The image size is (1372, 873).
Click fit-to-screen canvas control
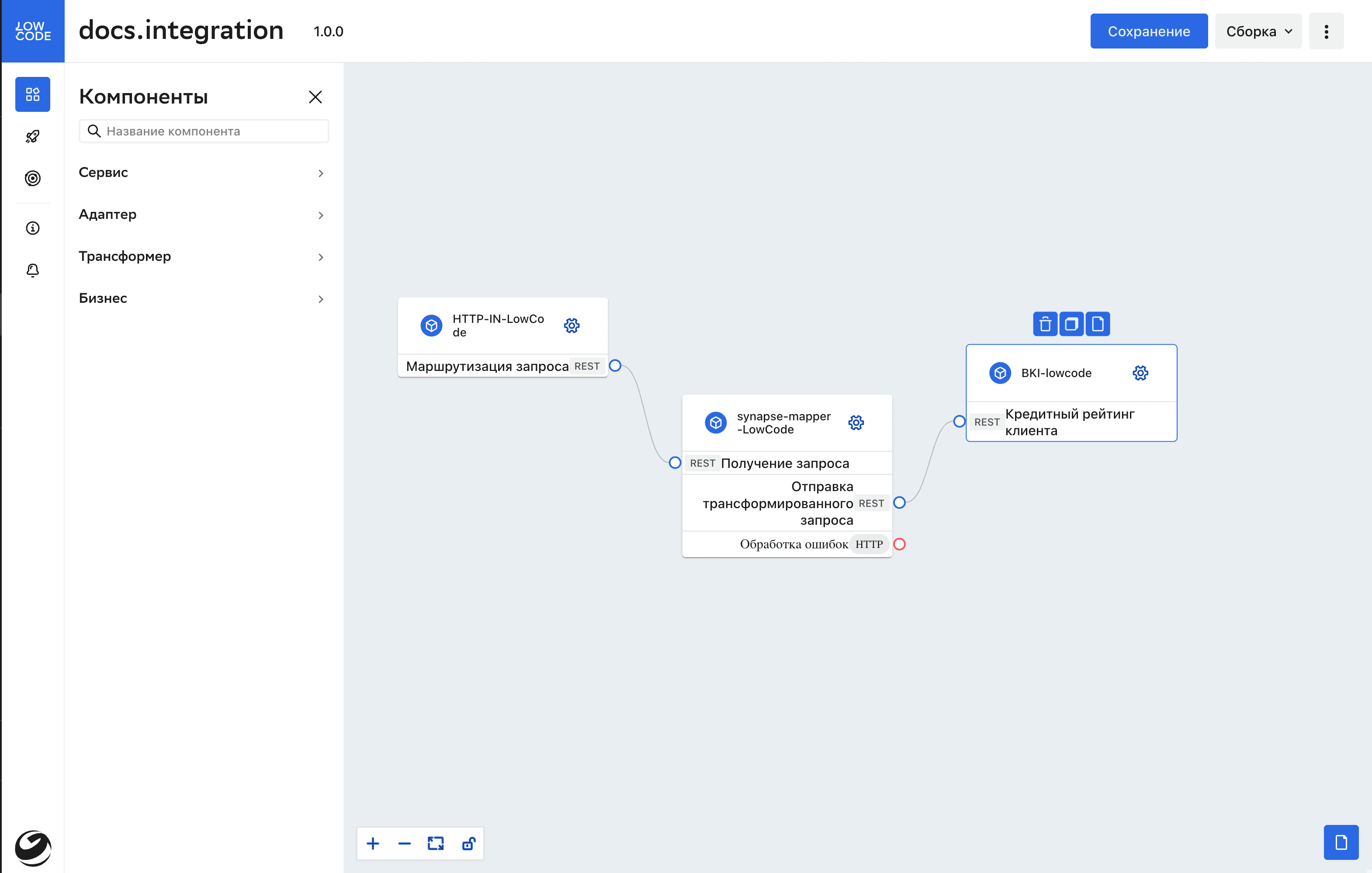pyautogui.click(x=436, y=843)
